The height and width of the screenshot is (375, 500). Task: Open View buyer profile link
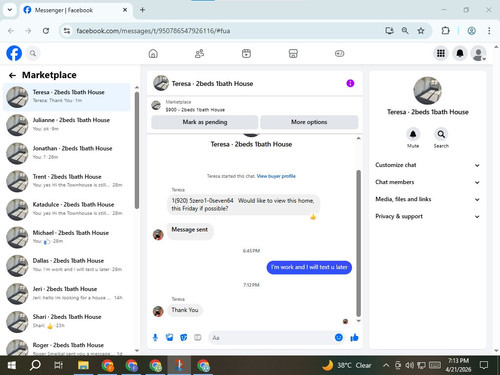coord(276,176)
